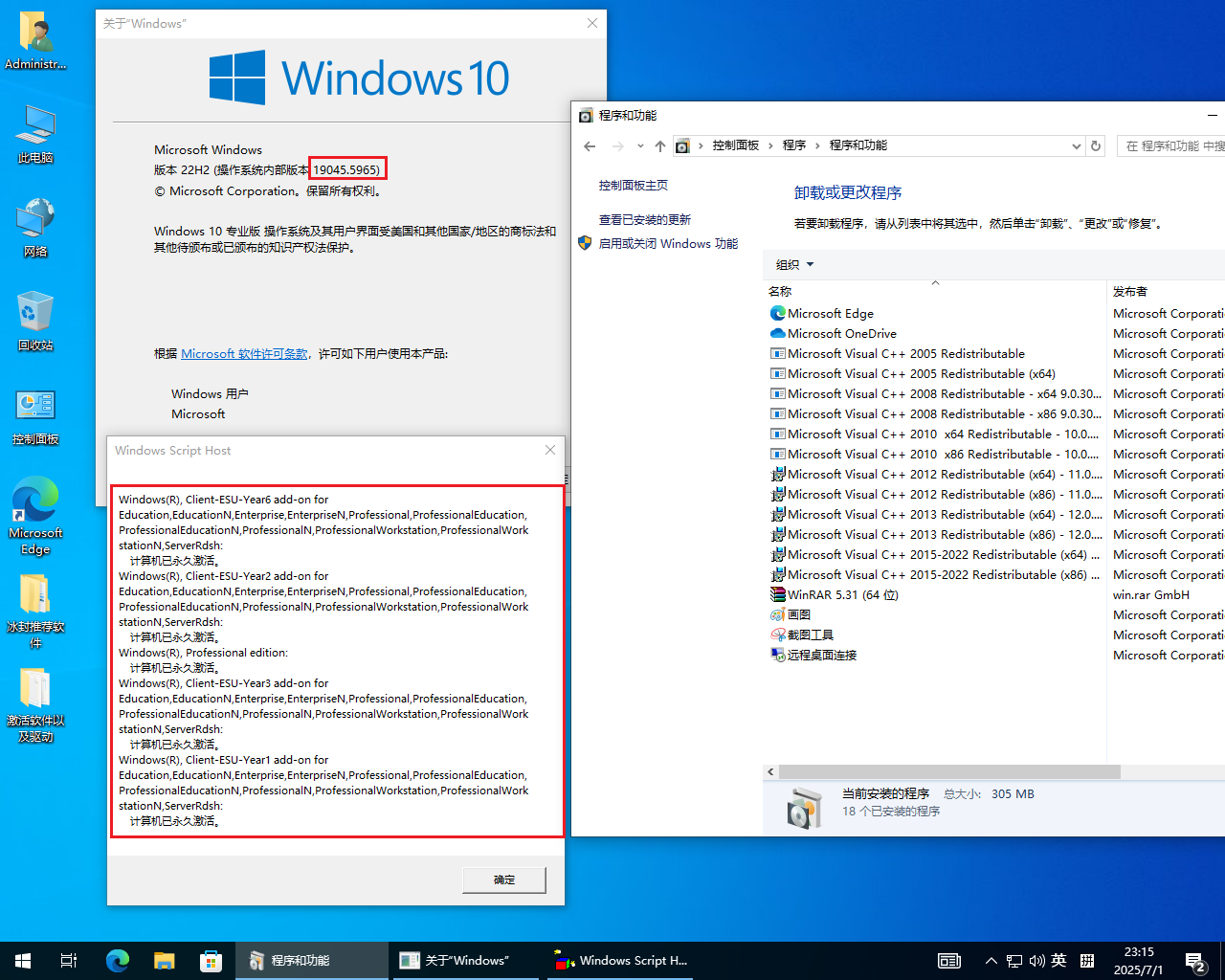Launch Microsoft Edge from the desktop
The image size is (1225, 980).
click(35, 517)
